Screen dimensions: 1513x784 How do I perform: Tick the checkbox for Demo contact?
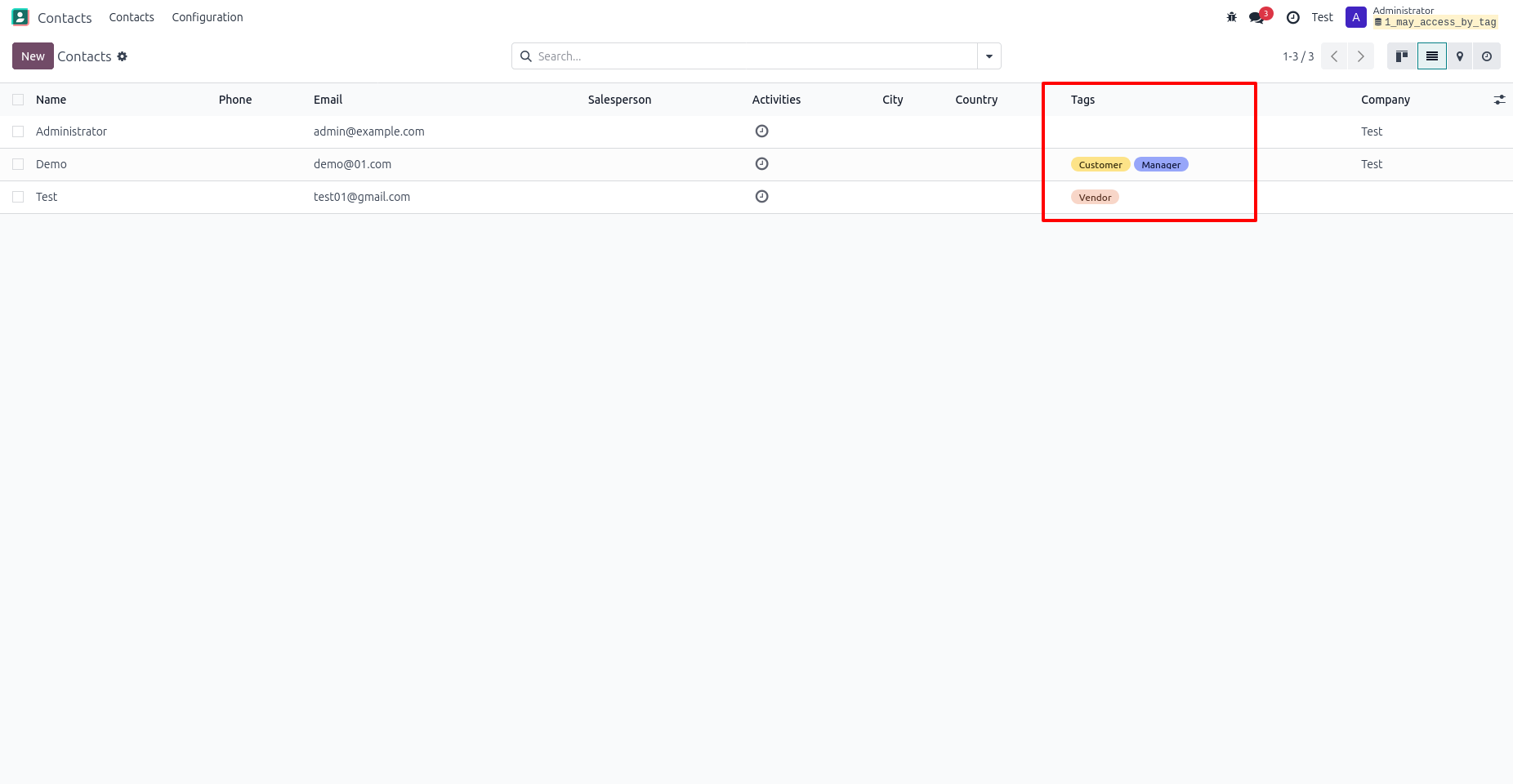(18, 164)
